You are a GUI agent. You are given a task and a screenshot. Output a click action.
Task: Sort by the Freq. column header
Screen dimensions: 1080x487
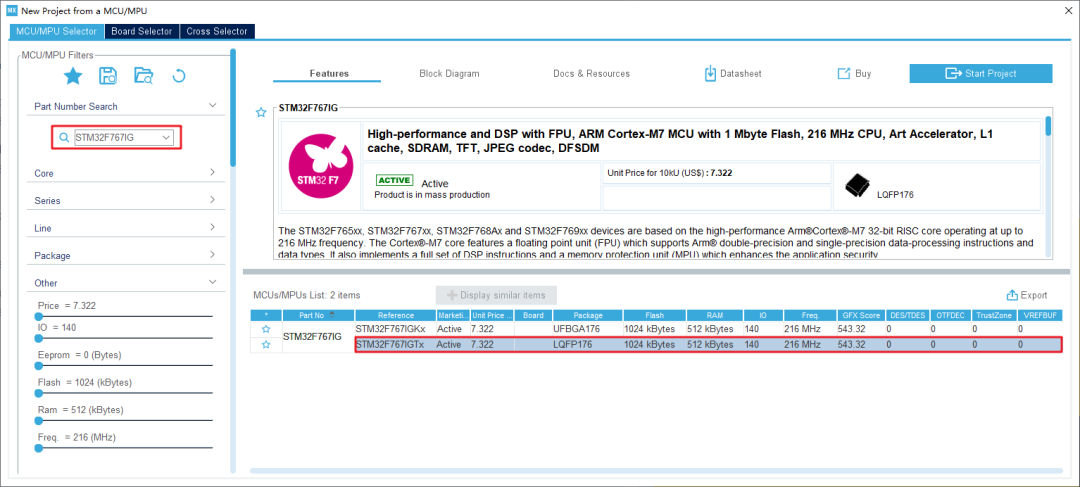coord(809,315)
